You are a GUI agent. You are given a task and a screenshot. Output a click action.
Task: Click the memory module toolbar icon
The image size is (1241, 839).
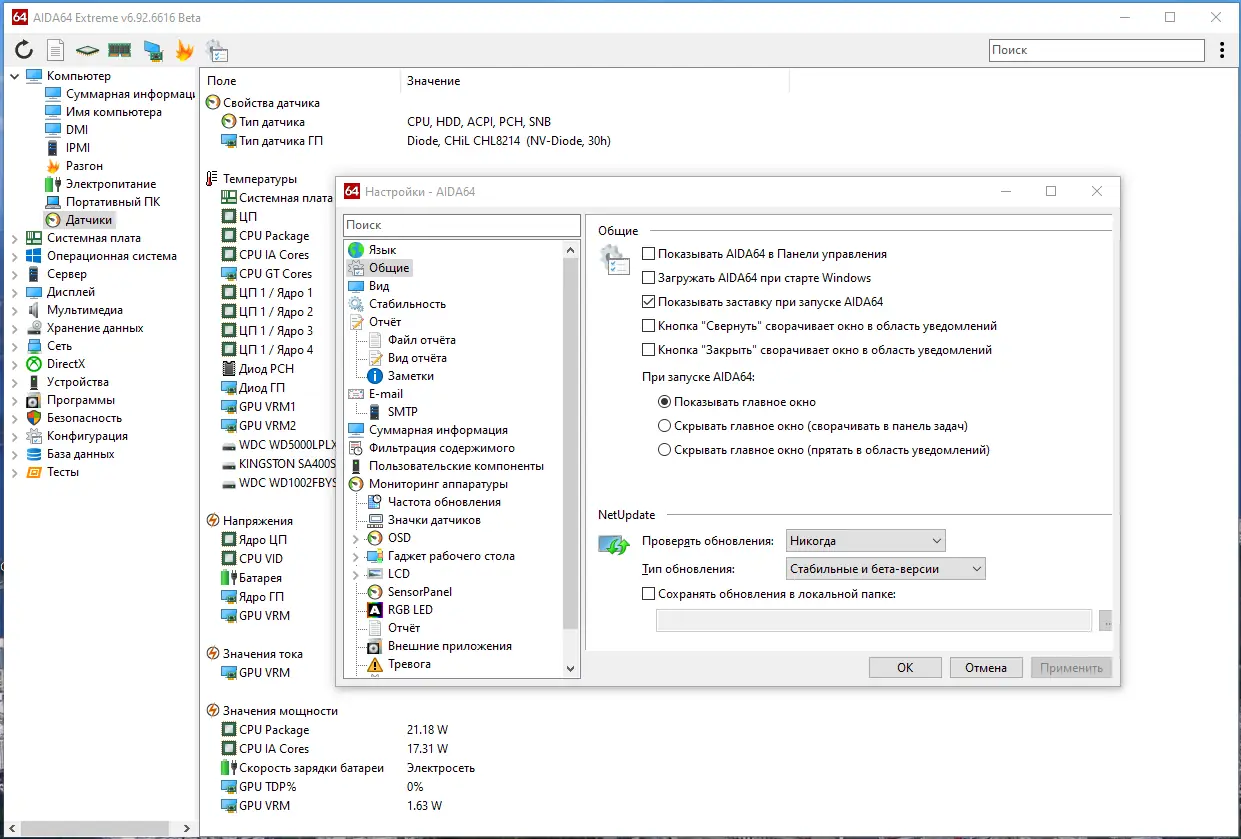pyautogui.click(x=120, y=50)
